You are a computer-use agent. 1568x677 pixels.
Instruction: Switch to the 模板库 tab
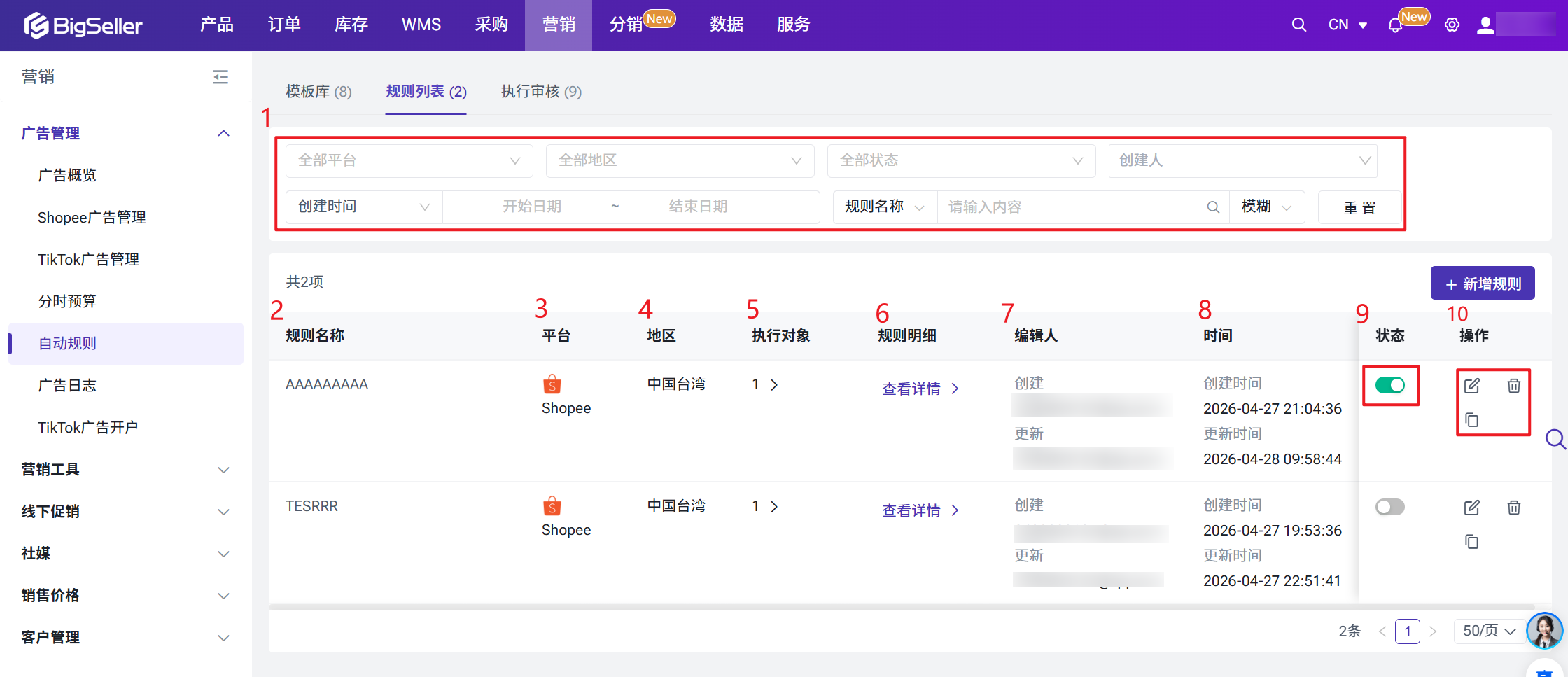click(x=318, y=92)
